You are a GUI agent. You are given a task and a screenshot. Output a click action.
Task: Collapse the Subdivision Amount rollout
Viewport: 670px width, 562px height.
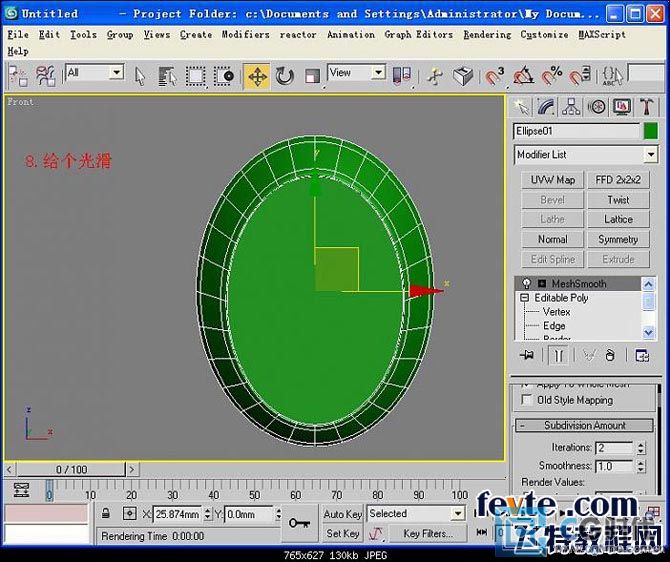584,426
